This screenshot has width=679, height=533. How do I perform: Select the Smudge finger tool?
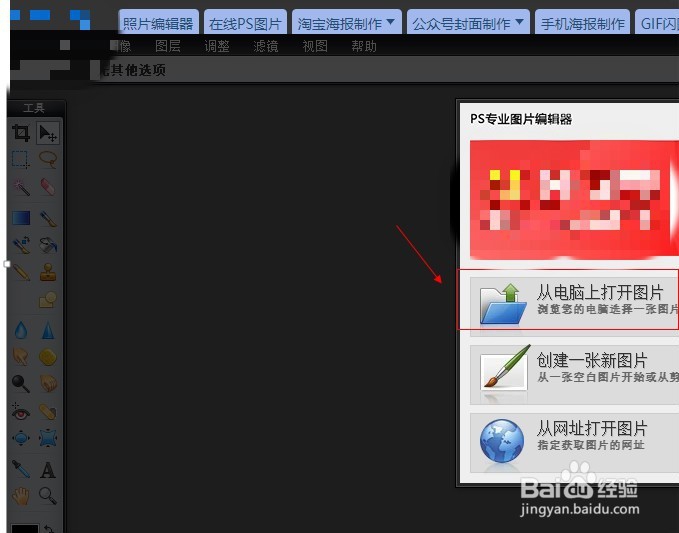point(21,357)
